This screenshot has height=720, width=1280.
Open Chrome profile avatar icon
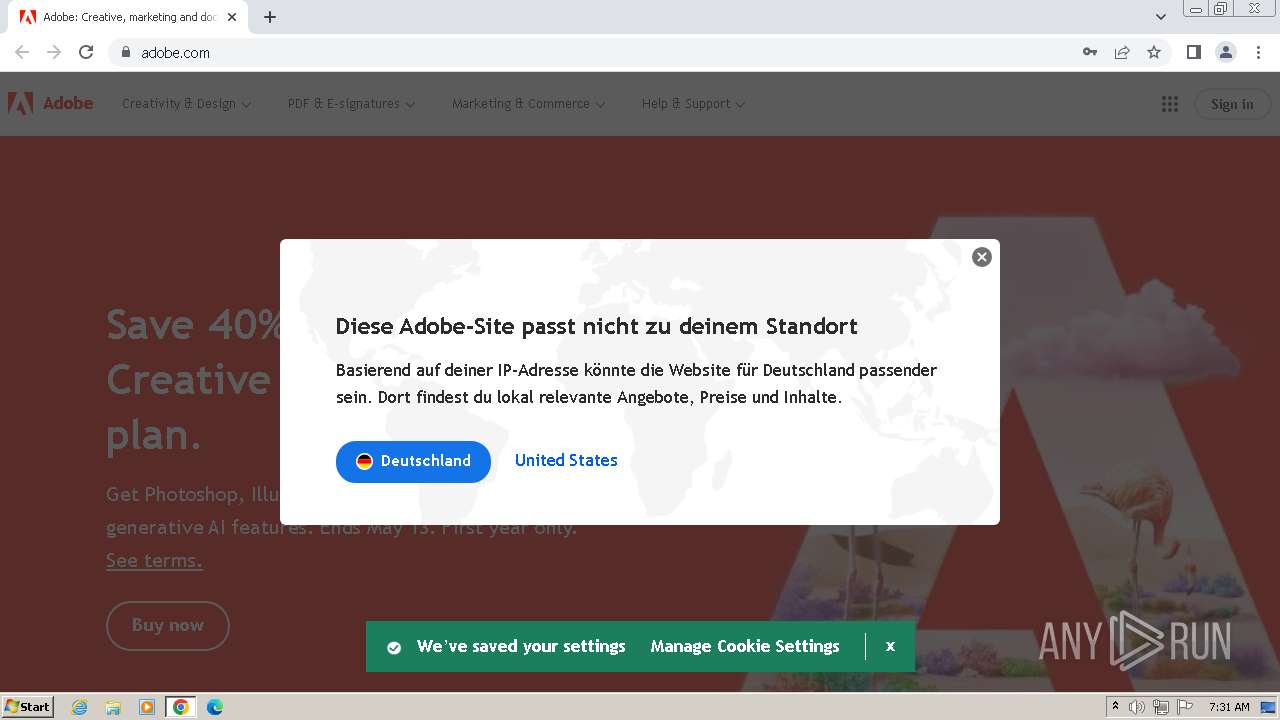(1226, 52)
